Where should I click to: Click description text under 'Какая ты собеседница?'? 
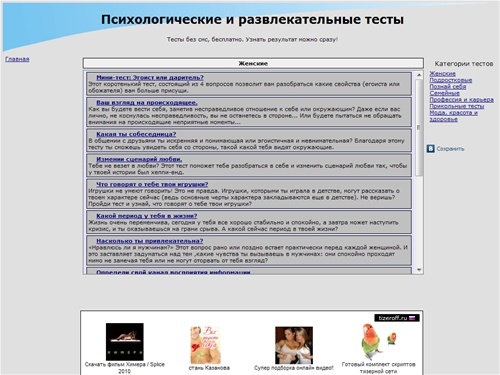coord(246,144)
